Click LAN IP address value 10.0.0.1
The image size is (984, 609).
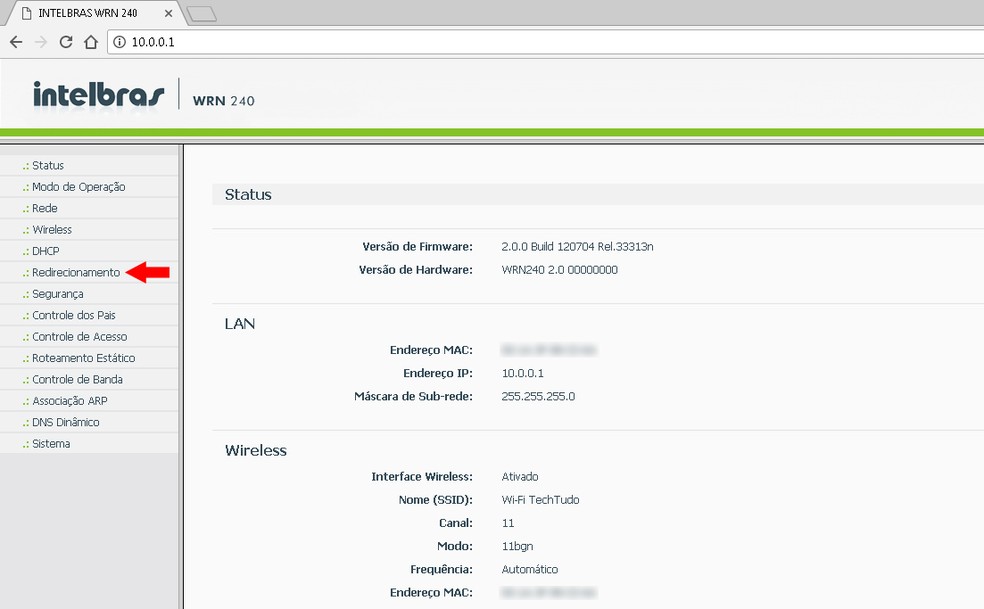523,373
